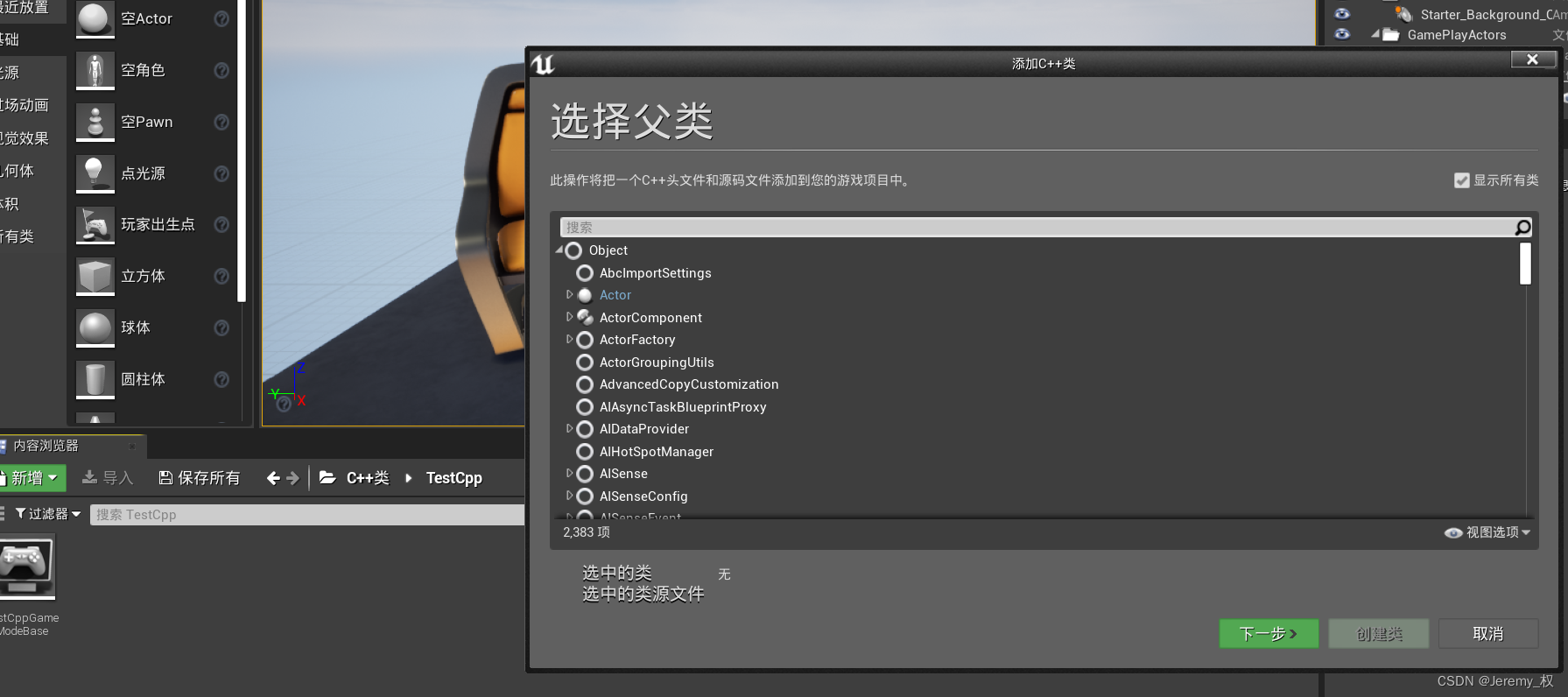1568x697 pixels.
Task: Click the GamePlayActors folder icon
Action: [1390, 35]
